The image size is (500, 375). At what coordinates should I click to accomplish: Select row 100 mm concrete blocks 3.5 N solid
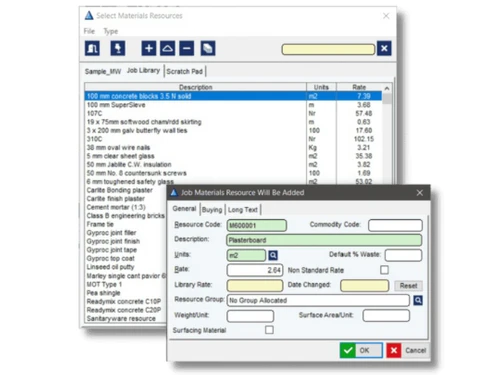point(233,96)
